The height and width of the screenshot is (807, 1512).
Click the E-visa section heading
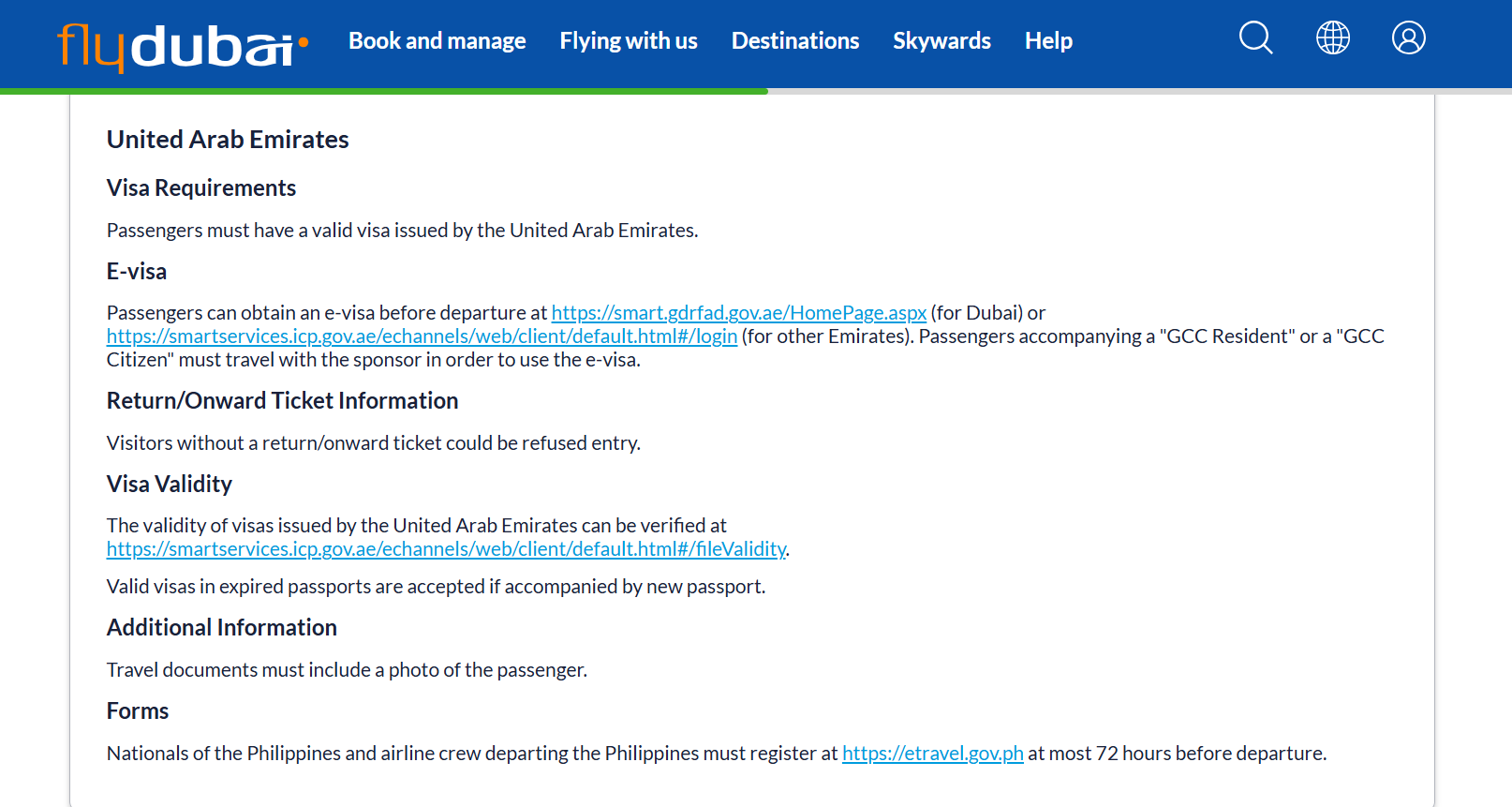(137, 272)
